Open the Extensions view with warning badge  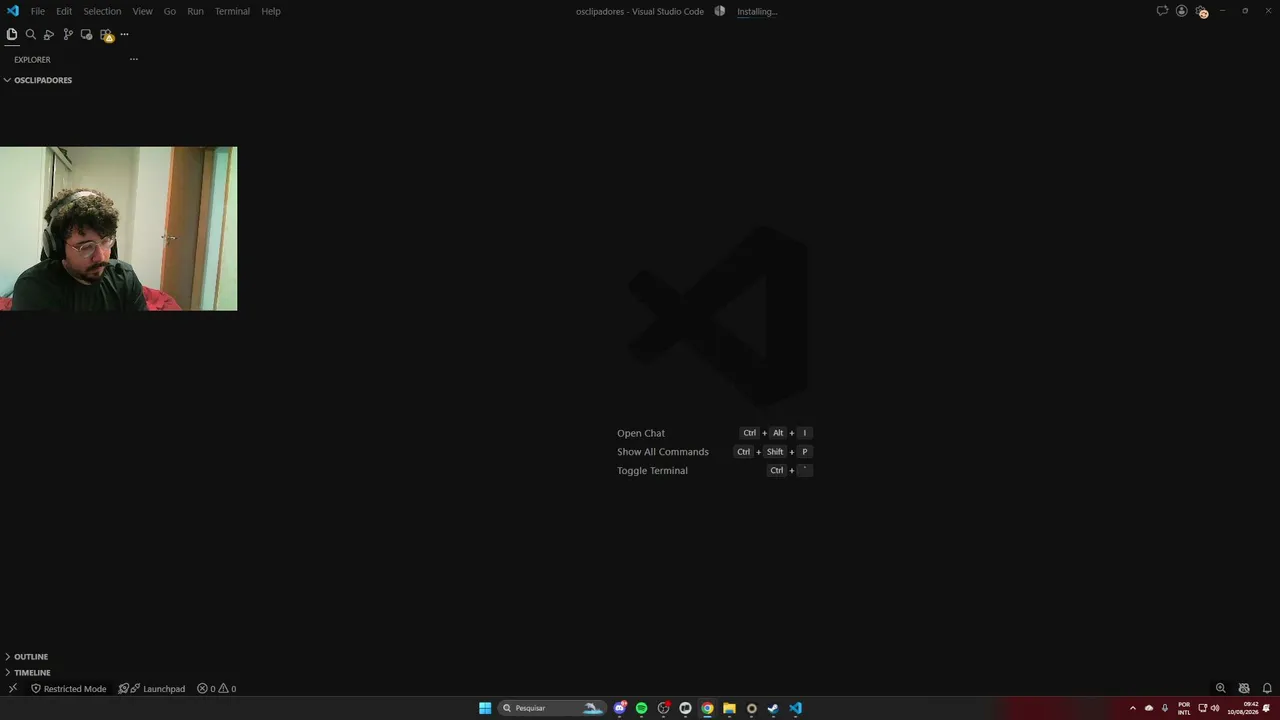coord(106,35)
